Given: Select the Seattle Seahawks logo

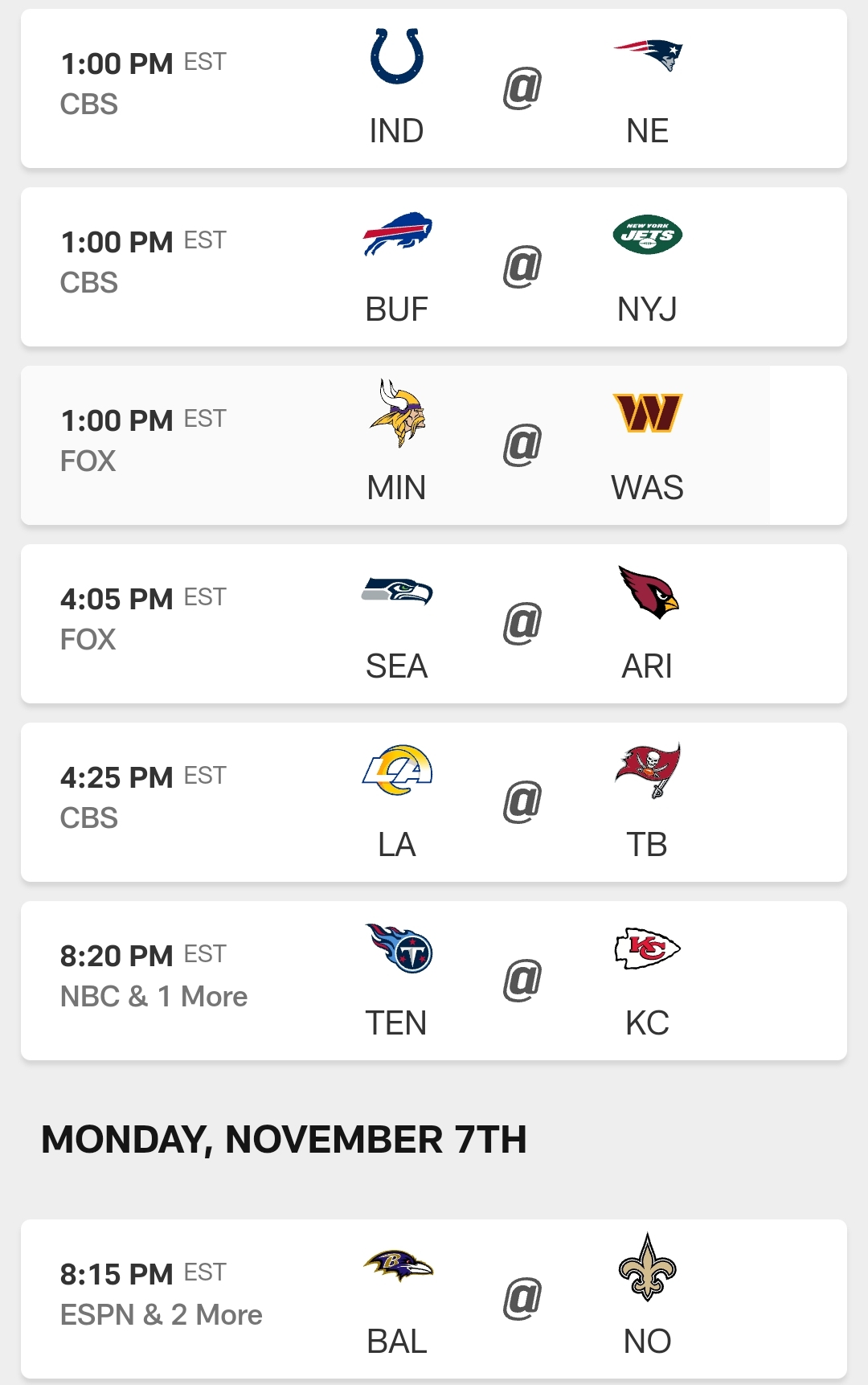Looking at the screenshot, I should click(397, 592).
